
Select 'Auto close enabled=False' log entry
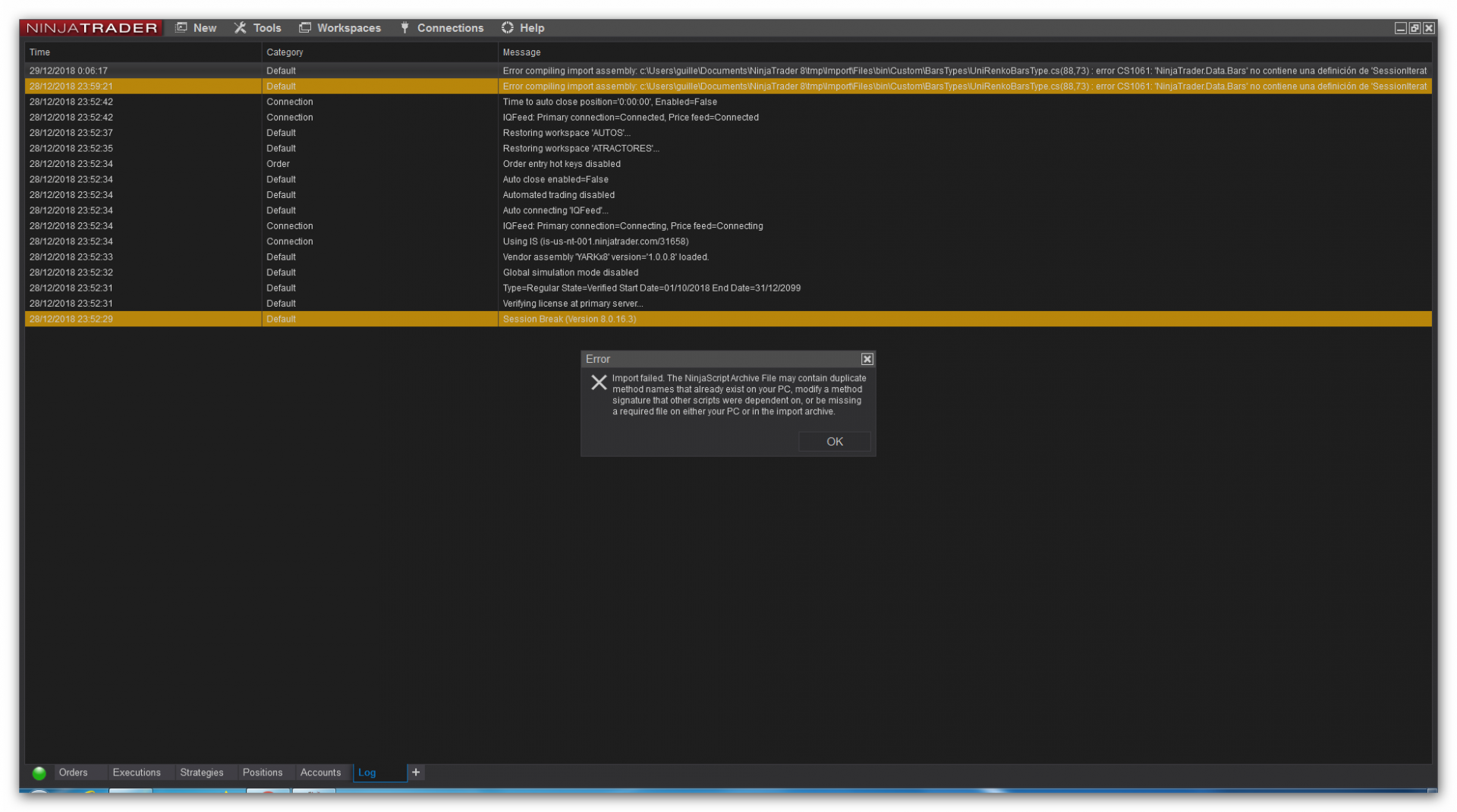(x=728, y=180)
